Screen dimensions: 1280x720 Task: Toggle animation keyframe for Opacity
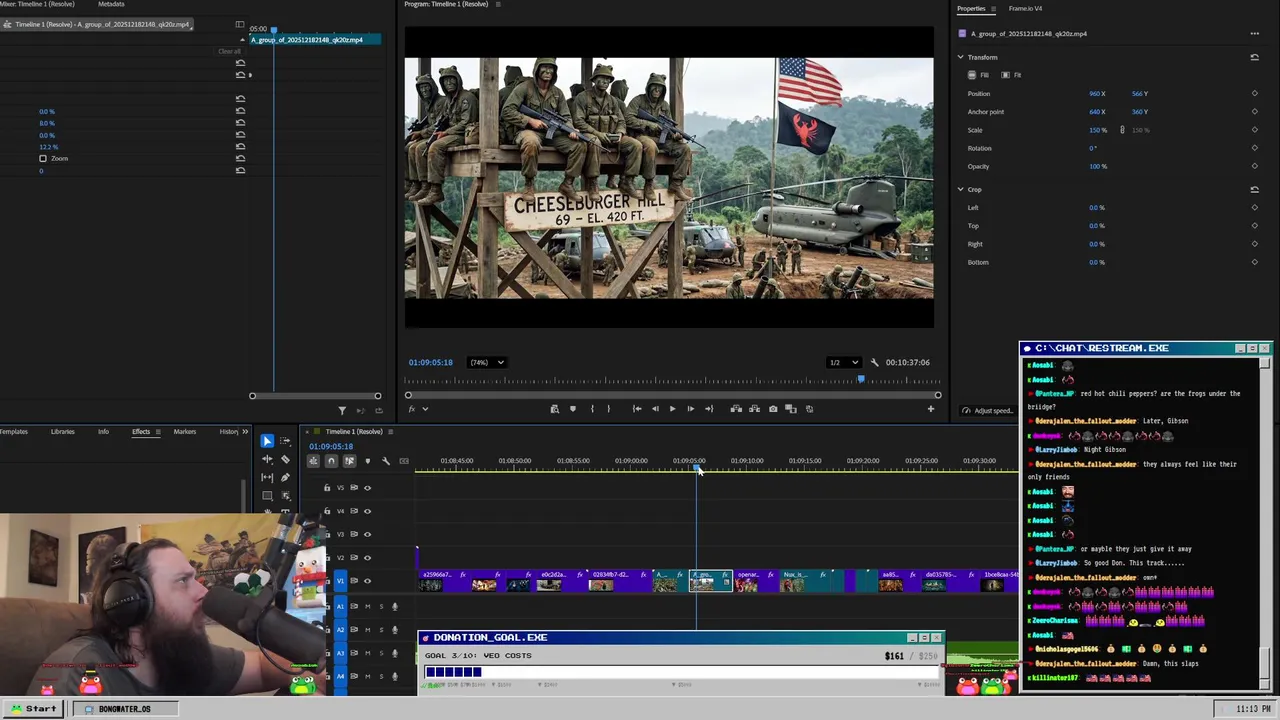tap(1254, 166)
